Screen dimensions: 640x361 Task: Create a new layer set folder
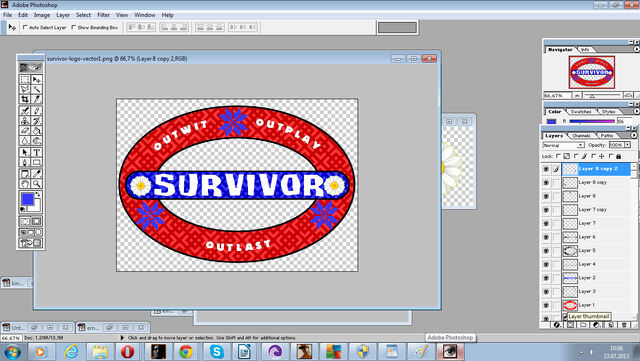[583, 325]
